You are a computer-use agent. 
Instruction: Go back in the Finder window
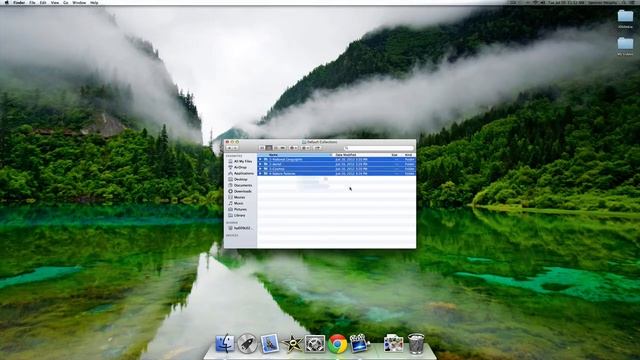click(x=229, y=148)
